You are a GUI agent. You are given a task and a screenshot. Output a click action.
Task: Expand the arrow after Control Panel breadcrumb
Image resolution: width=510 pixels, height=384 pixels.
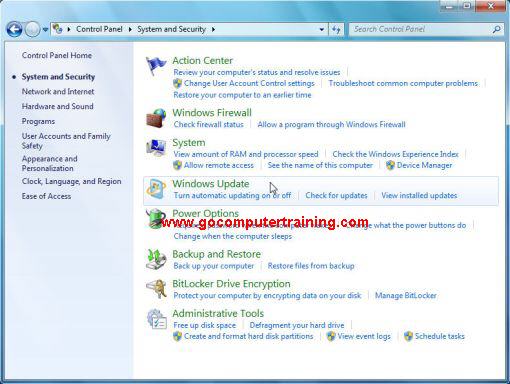pos(130,29)
